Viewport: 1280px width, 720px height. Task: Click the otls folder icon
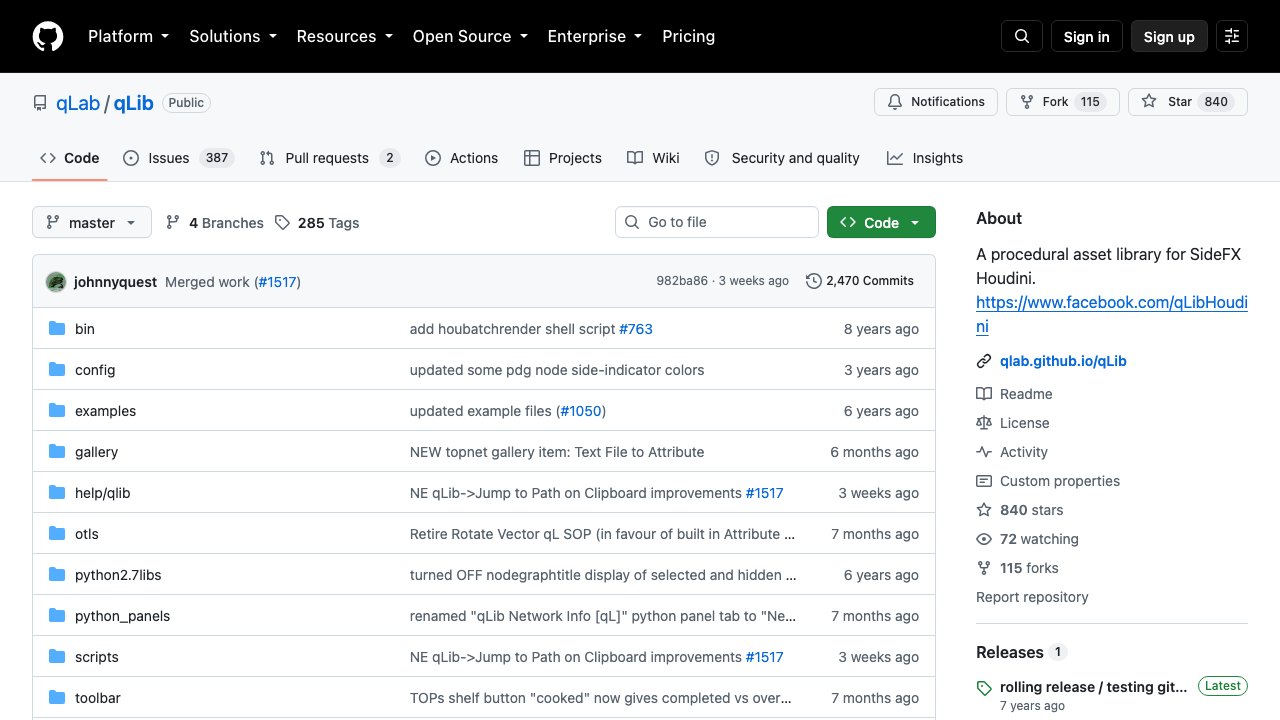[57, 534]
